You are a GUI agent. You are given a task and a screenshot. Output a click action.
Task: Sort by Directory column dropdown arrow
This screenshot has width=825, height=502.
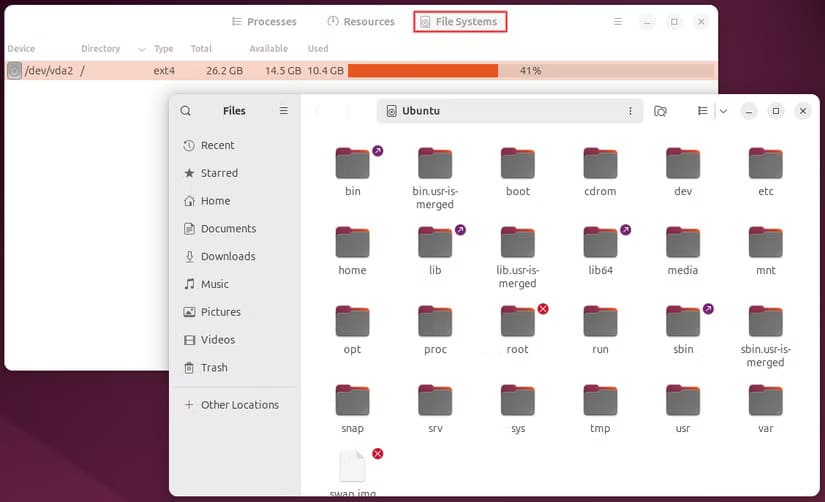click(x=142, y=49)
